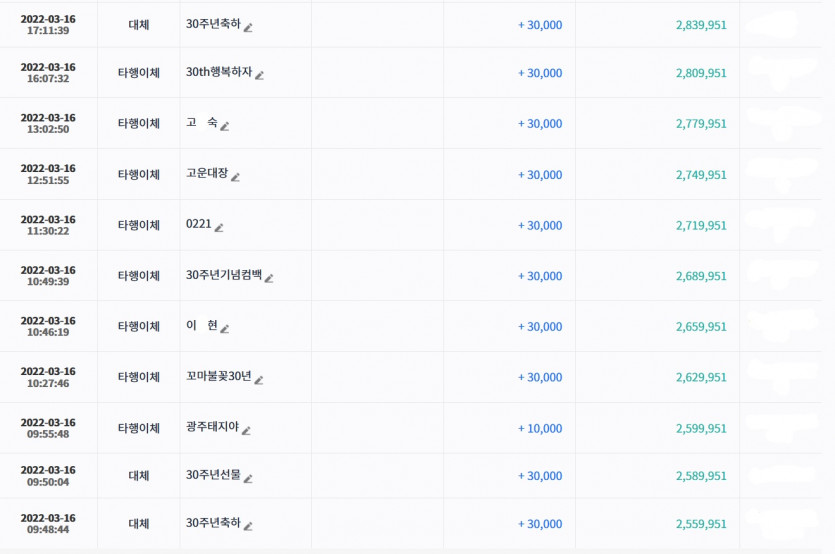835x554 pixels.
Task: Click the 2022-03-16 11:30:22 timestamp
Action: (48, 225)
